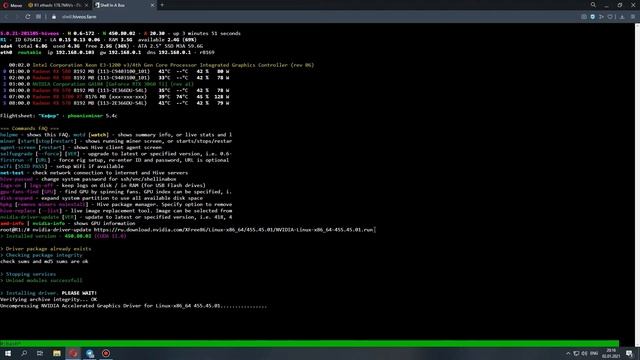
Task: Open the taskbar clock and calendar
Action: click(611, 353)
